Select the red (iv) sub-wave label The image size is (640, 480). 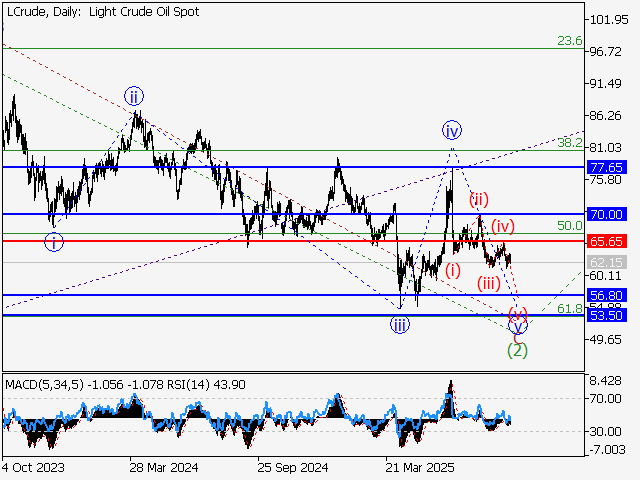502,225
